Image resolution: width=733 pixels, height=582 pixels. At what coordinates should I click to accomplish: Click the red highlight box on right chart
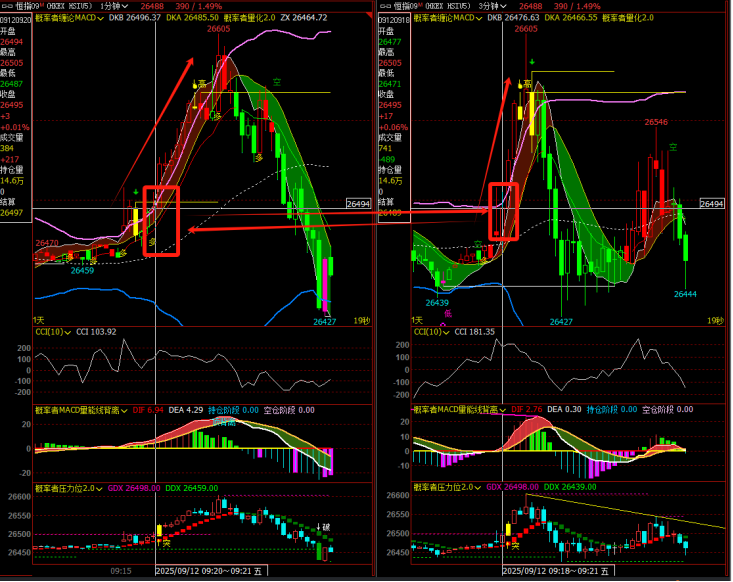[504, 211]
